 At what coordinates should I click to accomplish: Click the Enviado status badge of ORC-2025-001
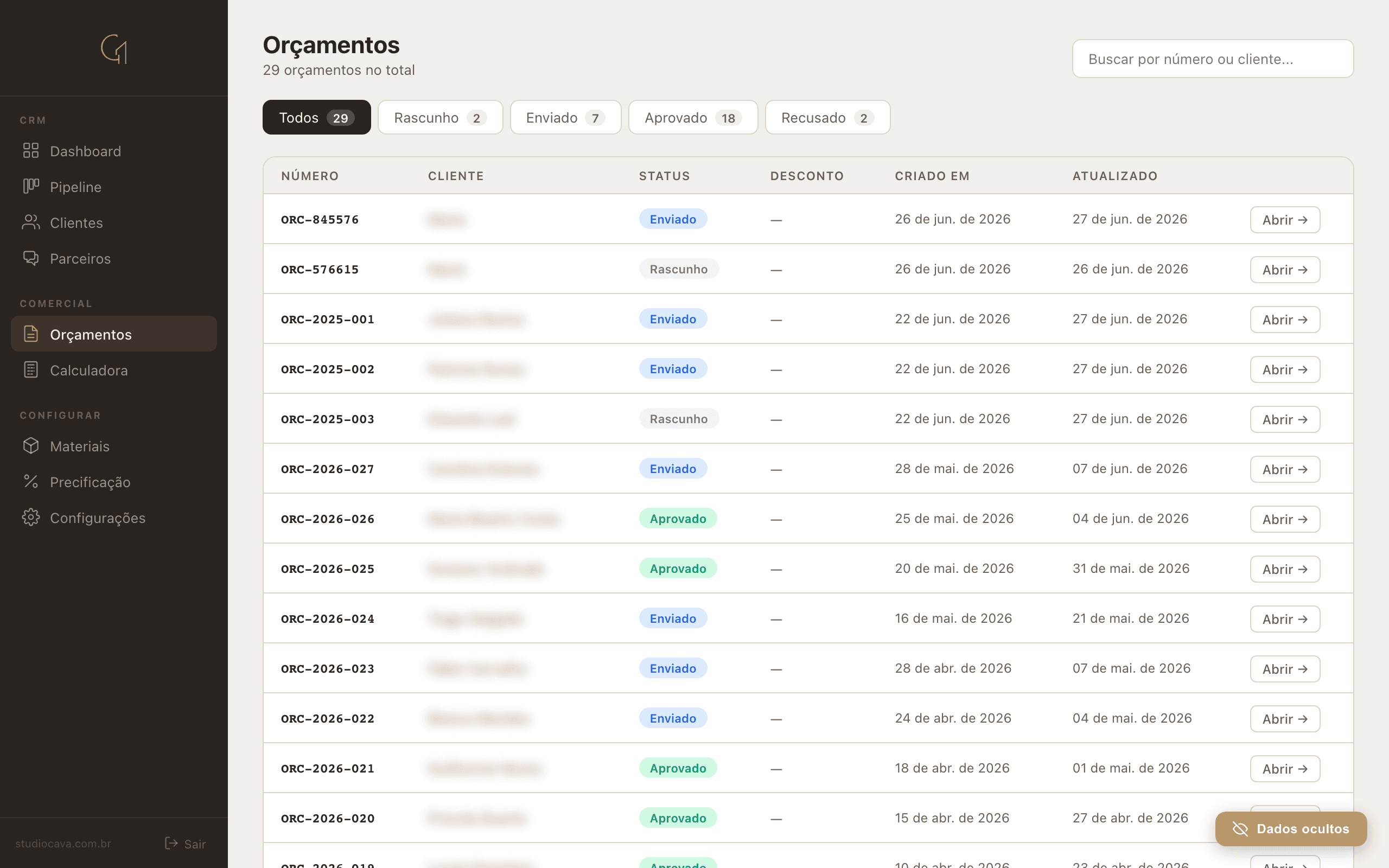673,319
